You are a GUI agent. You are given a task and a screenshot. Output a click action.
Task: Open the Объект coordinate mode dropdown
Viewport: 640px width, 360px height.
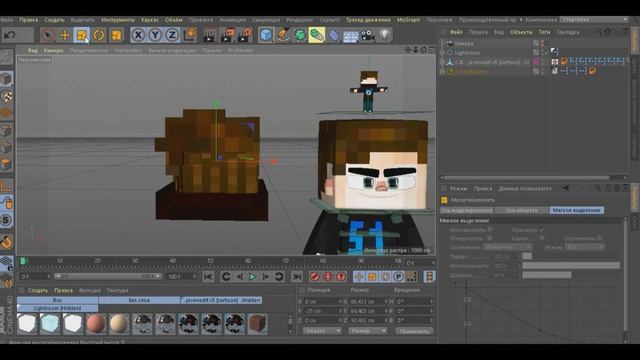[x=322, y=331]
